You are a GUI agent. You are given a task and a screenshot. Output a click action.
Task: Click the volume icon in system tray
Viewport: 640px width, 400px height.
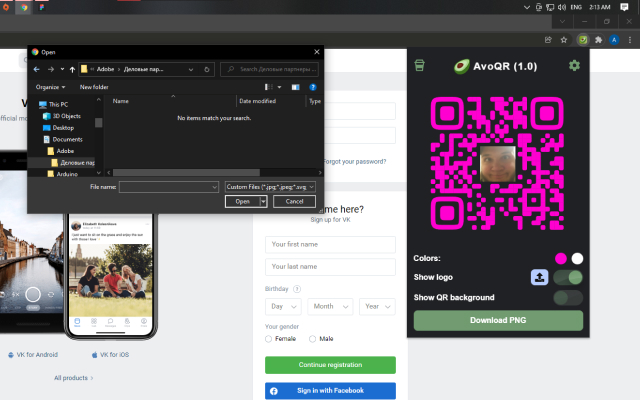point(562,7)
